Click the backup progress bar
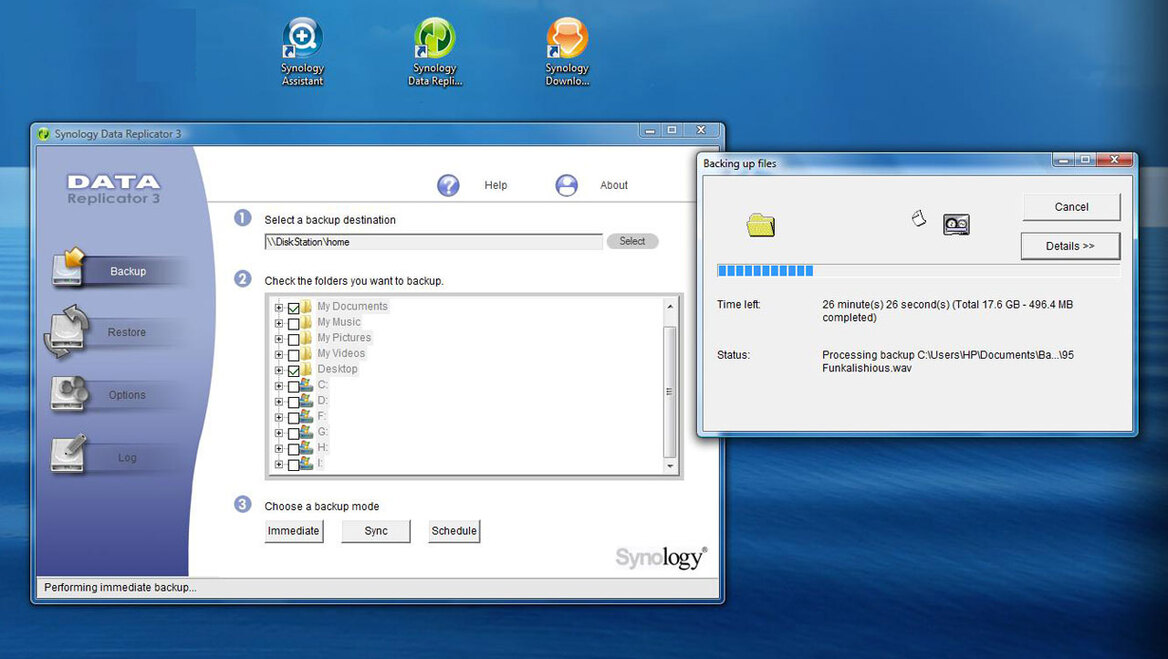Image resolution: width=1168 pixels, height=659 pixels. (x=918, y=271)
